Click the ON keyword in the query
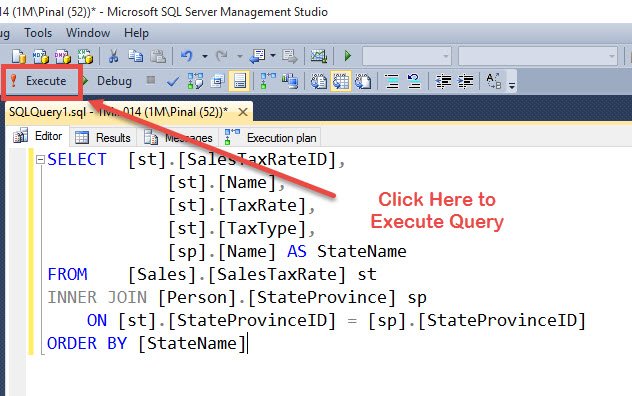Viewport: 632px width, 396px height. [x=97, y=321]
